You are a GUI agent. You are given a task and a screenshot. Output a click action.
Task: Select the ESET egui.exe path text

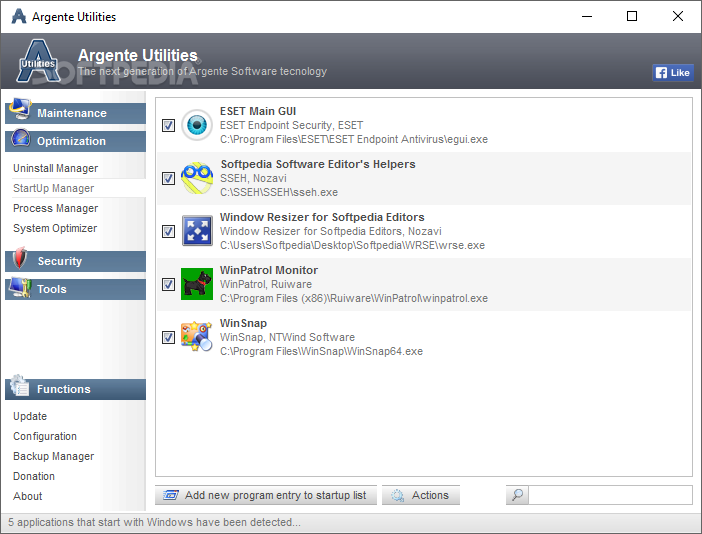coord(354,139)
